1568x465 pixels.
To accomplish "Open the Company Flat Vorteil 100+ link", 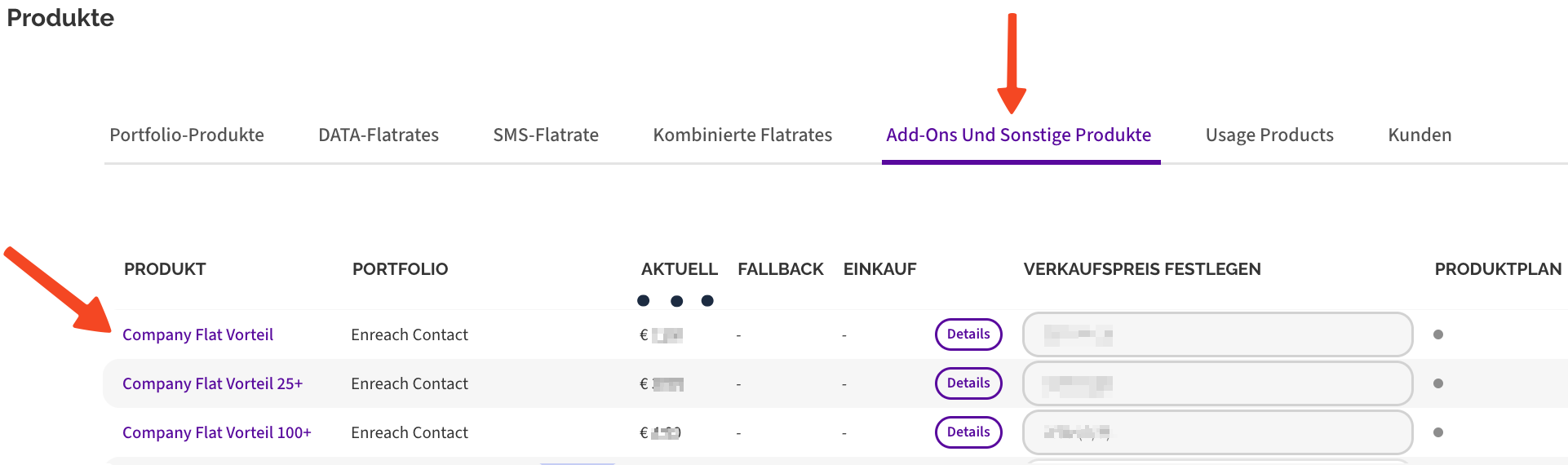I will pyautogui.click(x=216, y=432).
